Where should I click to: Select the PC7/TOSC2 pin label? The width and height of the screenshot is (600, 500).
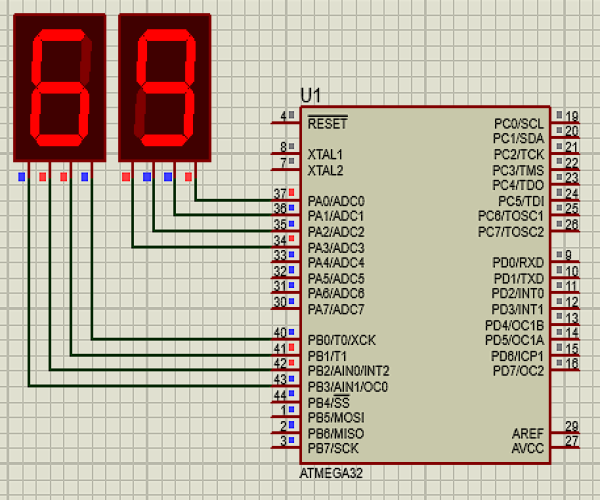click(x=511, y=232)
